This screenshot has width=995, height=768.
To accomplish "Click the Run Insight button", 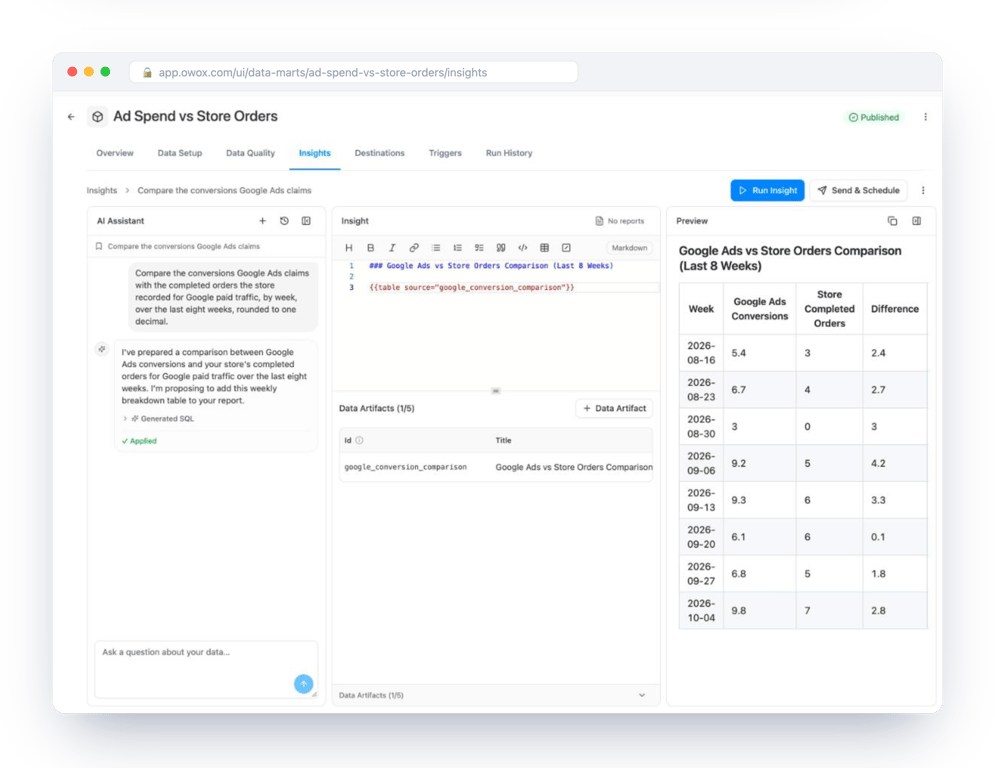I will (x=767, y=190).
